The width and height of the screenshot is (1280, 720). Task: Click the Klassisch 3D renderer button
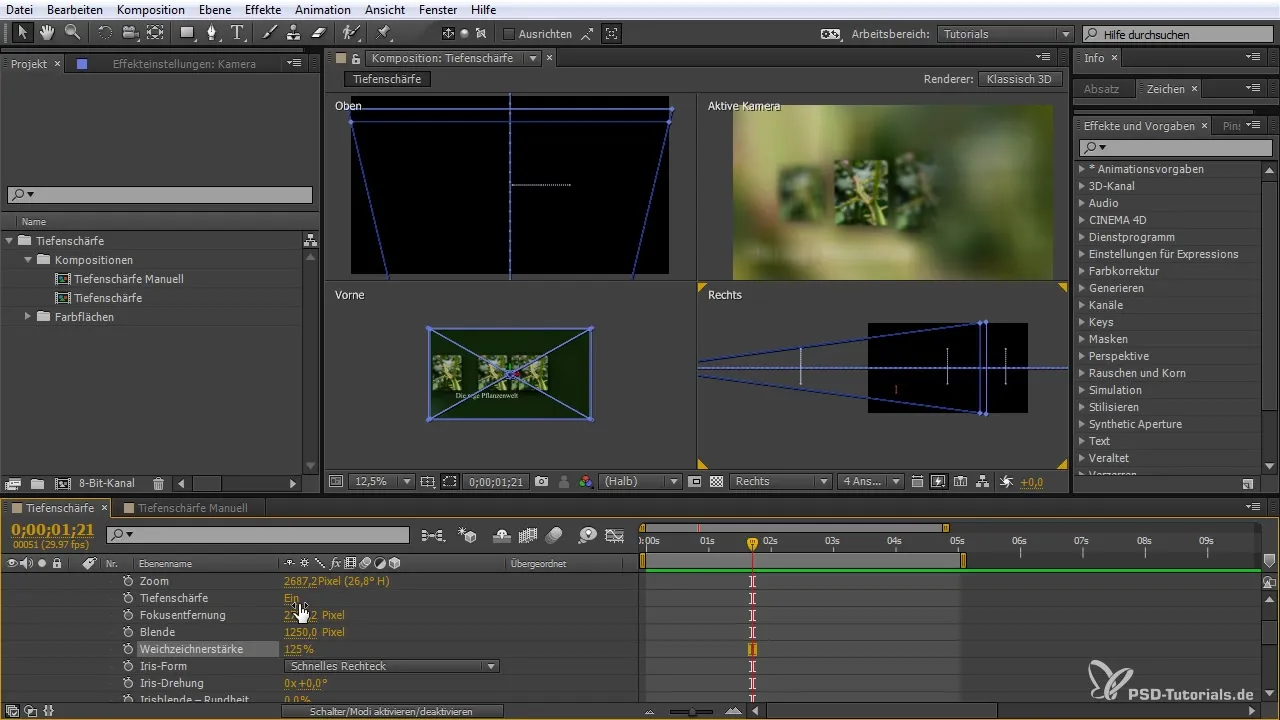coord(1019,79)
